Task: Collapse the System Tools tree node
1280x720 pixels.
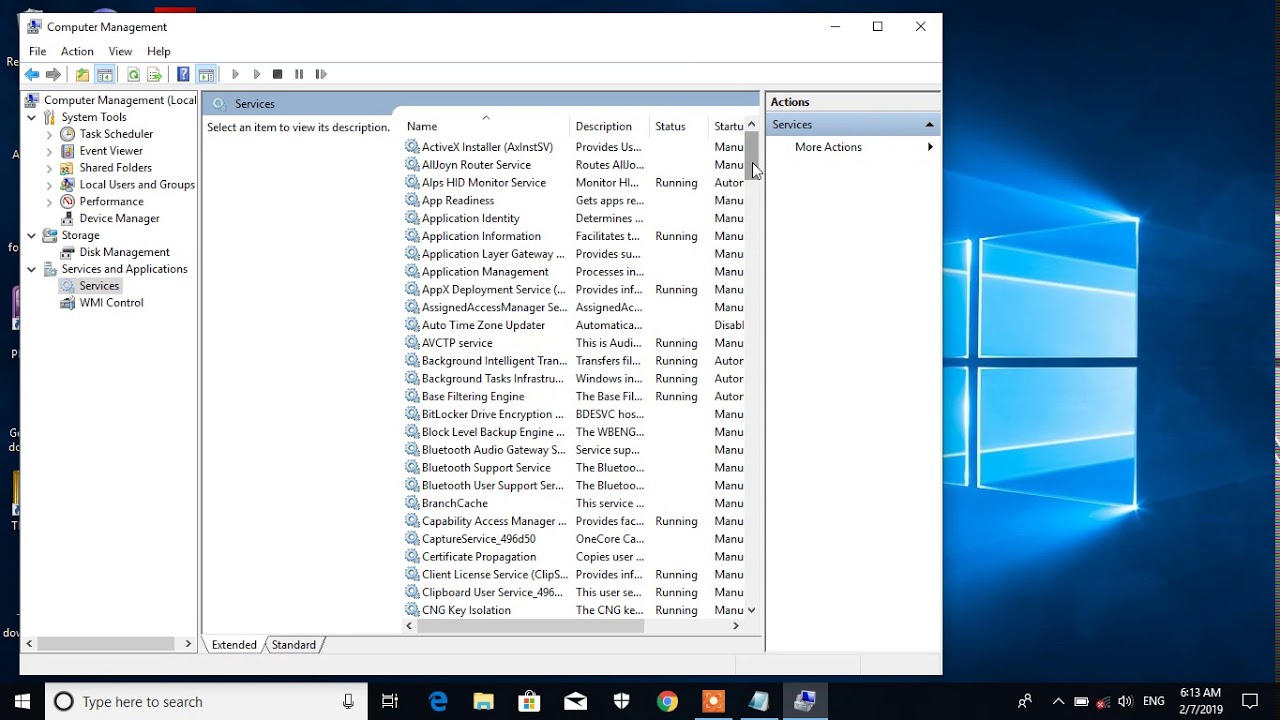Action: pyautogui.click(x=31, y=117)
